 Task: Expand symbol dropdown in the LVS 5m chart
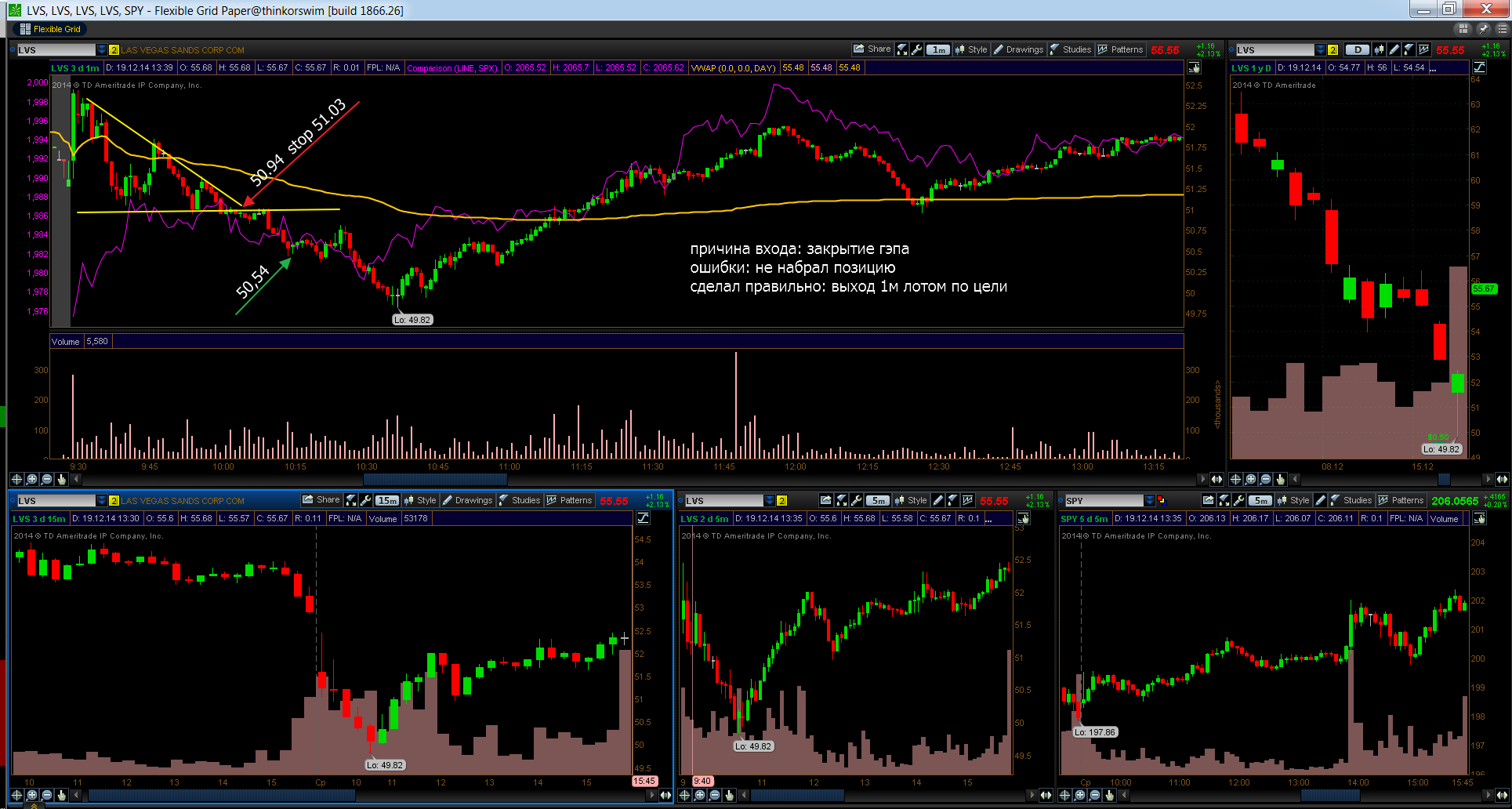770,500
